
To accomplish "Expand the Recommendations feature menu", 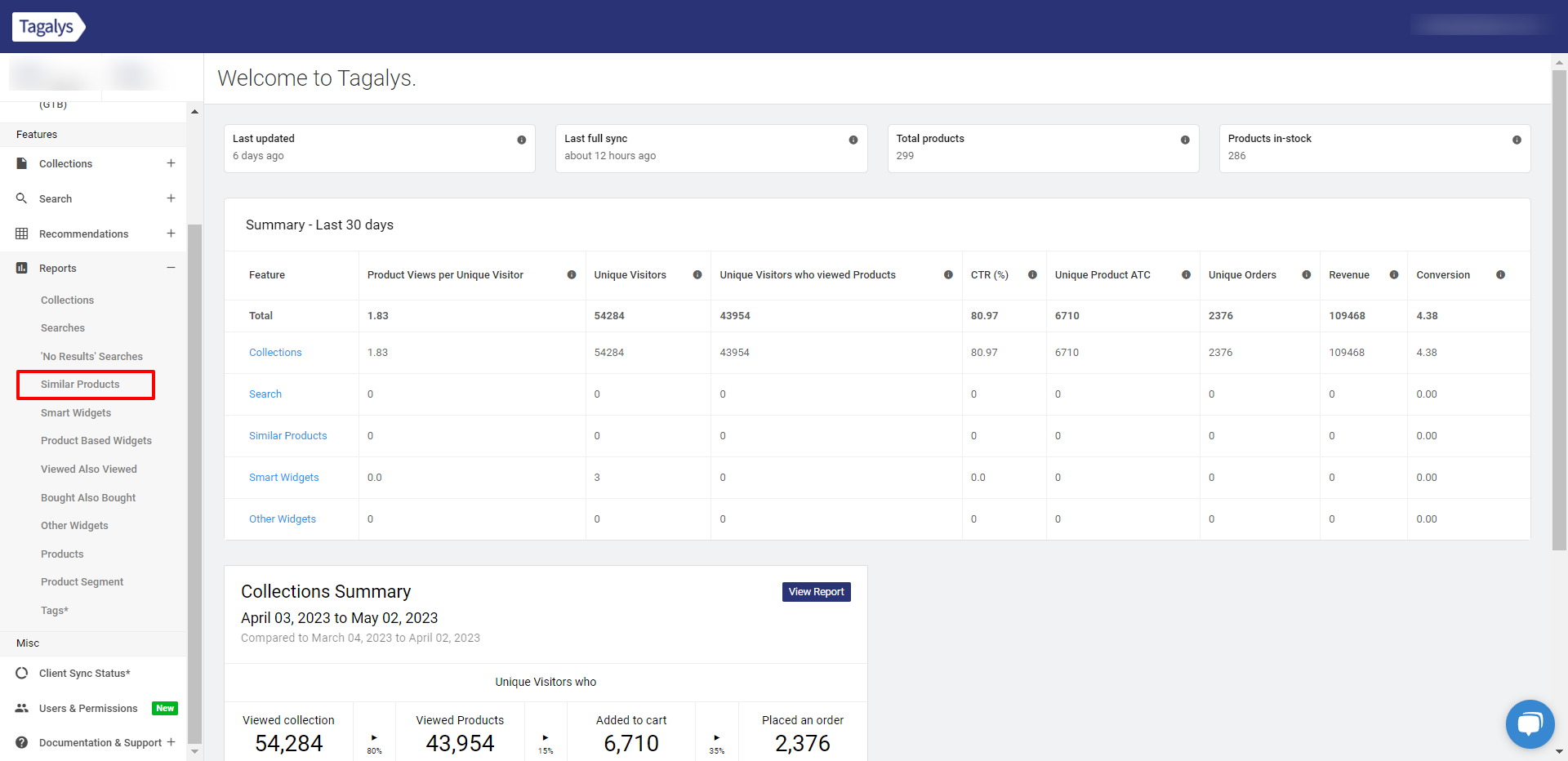I will (171, 234).
